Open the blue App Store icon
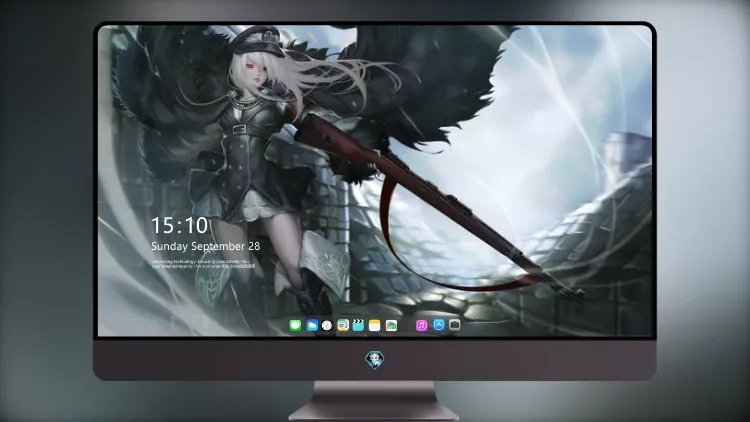The image size is (750, 422). [439, 325]
